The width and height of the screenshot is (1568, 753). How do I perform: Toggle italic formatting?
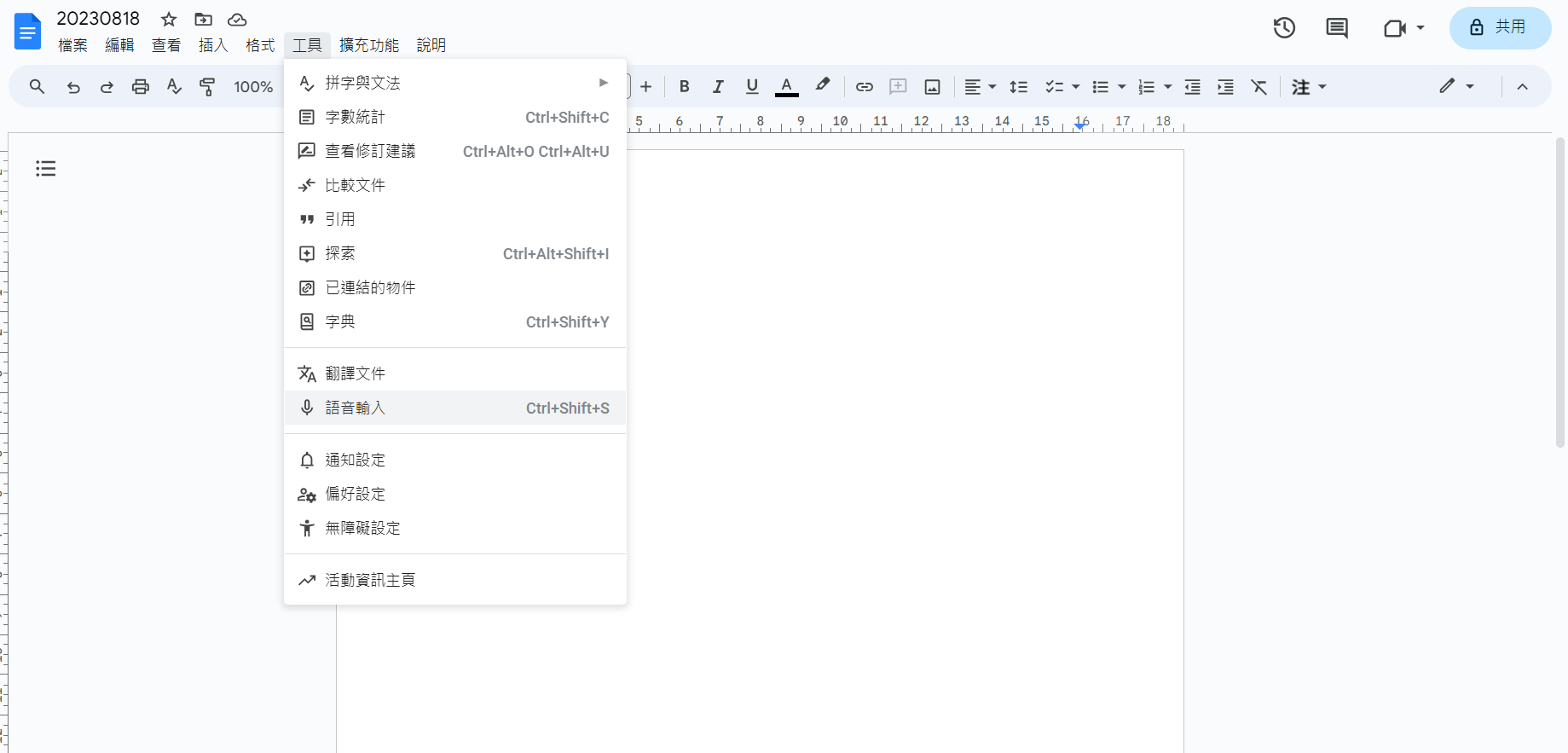[x=718, y=87]
